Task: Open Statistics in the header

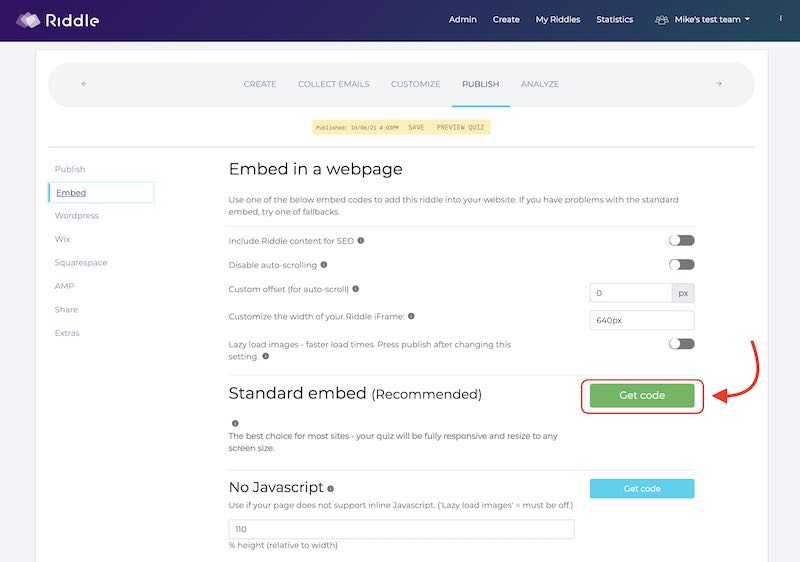Action: pos(615,19)
